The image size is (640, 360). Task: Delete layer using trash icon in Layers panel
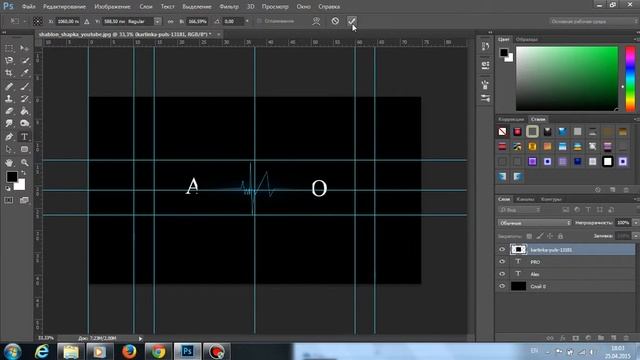point(626,338)
